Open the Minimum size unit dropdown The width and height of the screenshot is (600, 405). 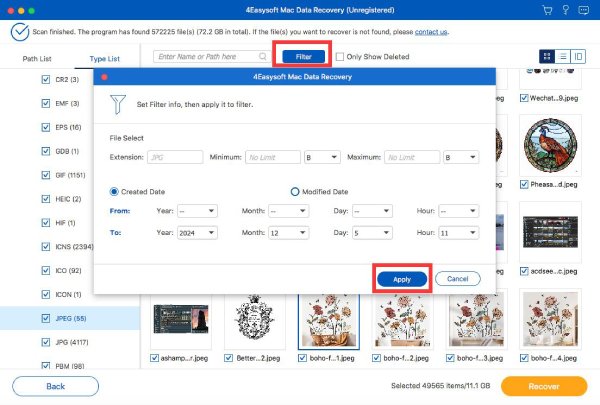point(322,157)
